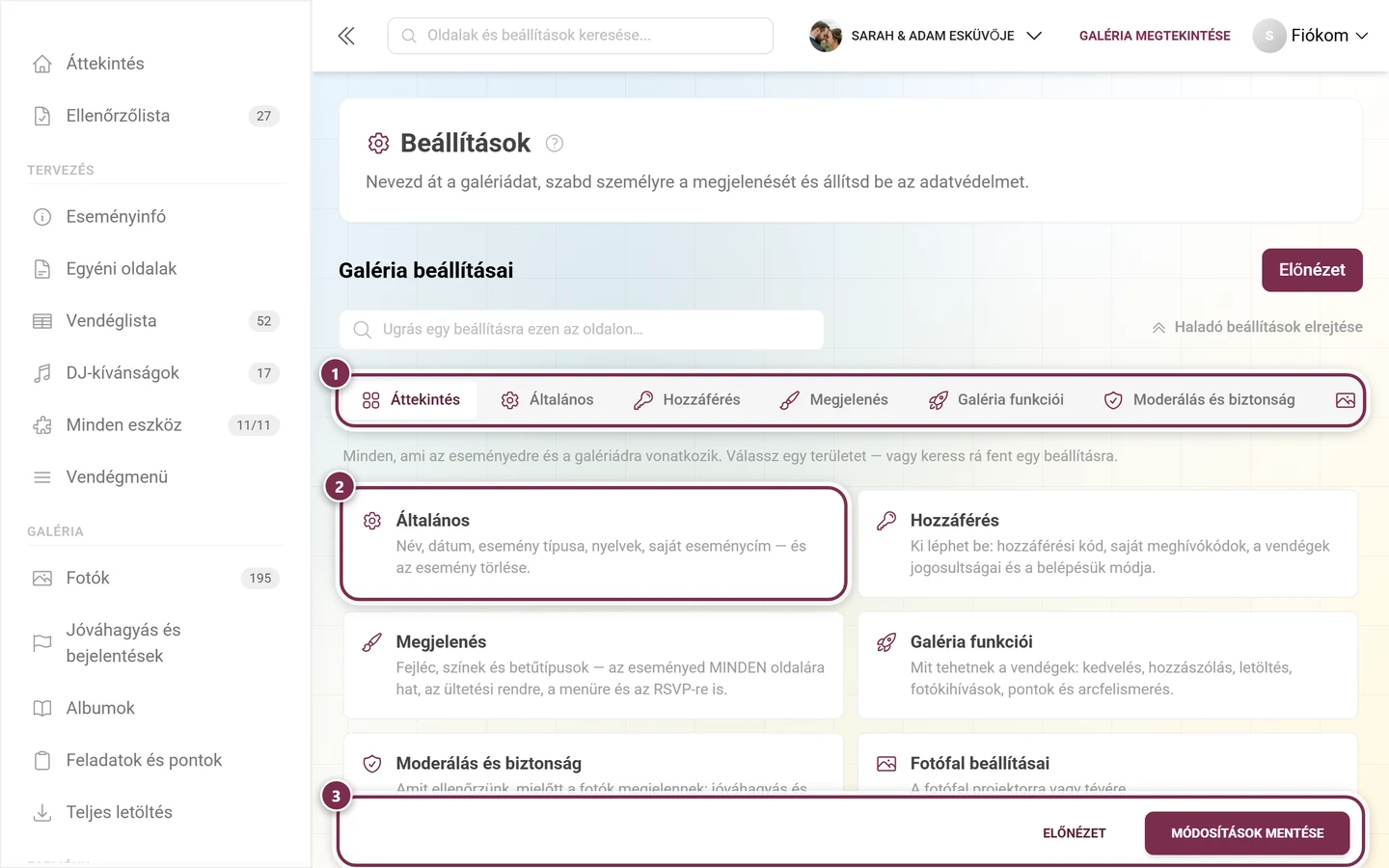Viewport: 1389px width, 868px height.
Task: Click the picture icon next to Fotók
Action: [x=42, y=579]
